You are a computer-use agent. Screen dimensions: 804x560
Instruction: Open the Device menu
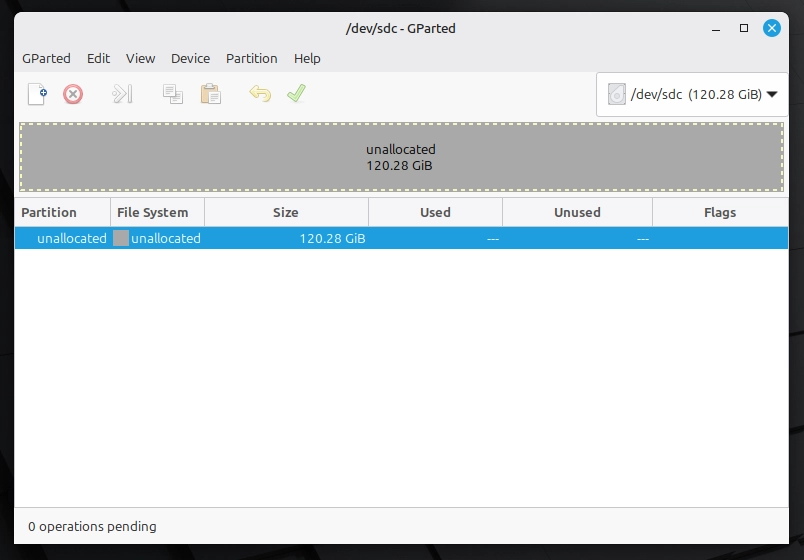[190, 58]
